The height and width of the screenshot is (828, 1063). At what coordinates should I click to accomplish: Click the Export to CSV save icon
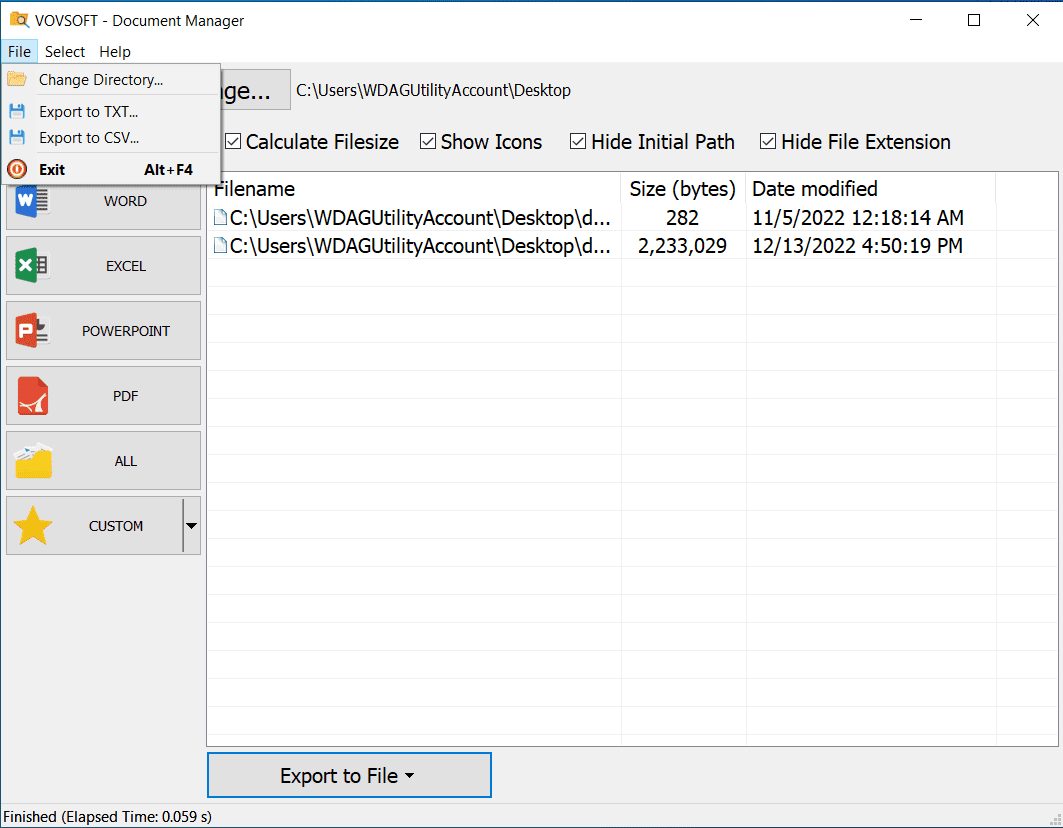(x=17, y=138)
